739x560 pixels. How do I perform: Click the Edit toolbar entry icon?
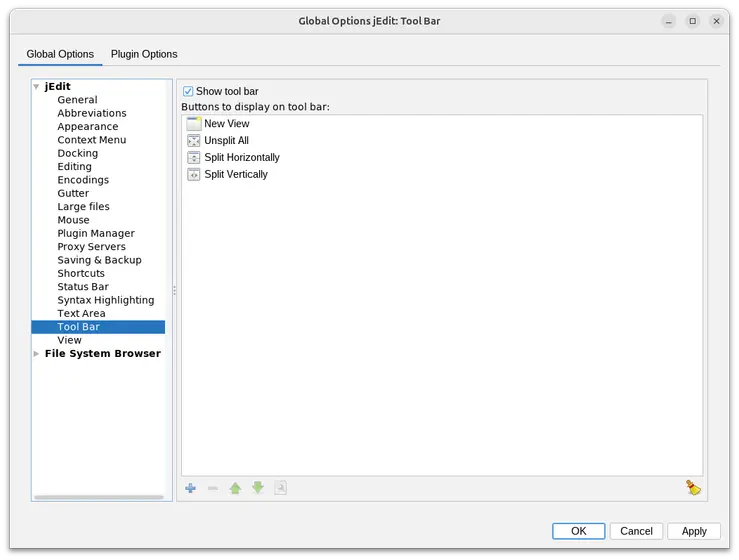(x=281, y=488)
